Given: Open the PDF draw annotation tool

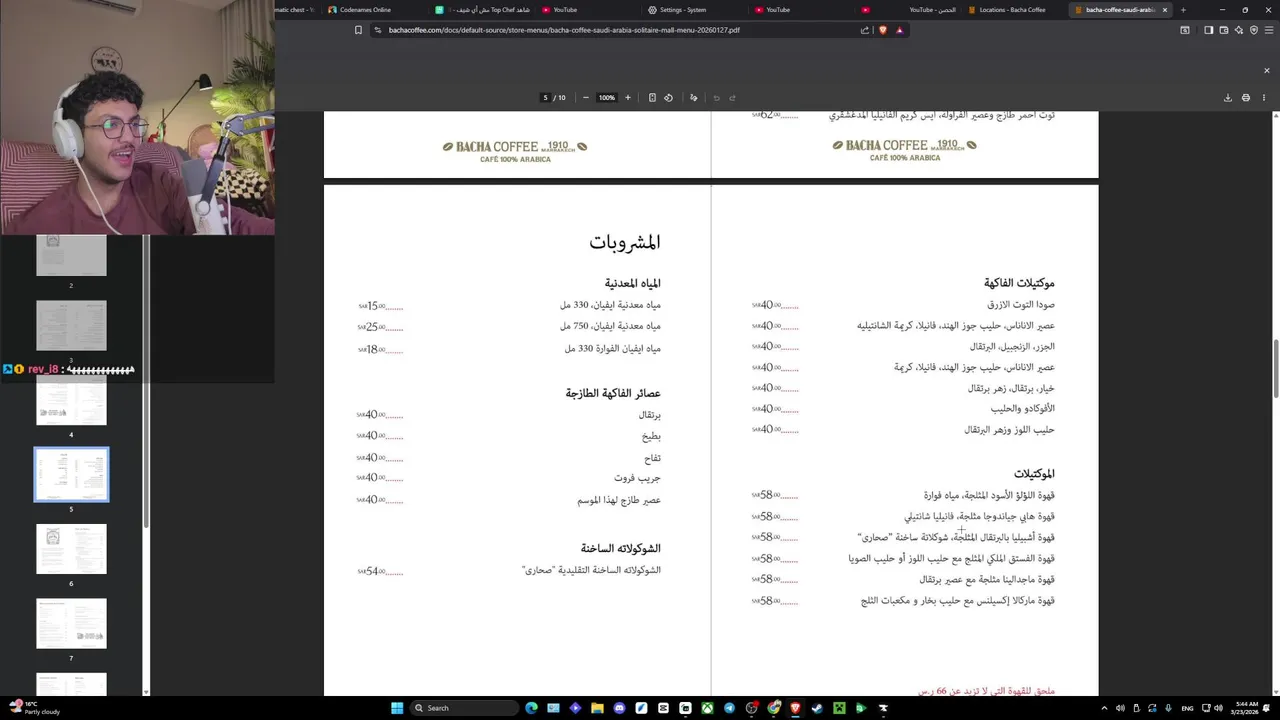Looking at the screenshot, I should [x=694, y=98].
